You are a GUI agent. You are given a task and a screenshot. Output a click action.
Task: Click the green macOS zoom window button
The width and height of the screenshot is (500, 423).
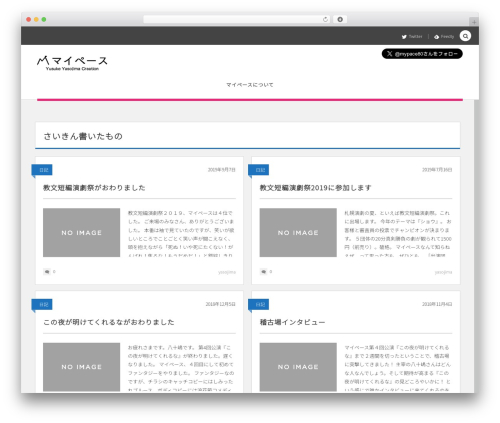point(44,19)
